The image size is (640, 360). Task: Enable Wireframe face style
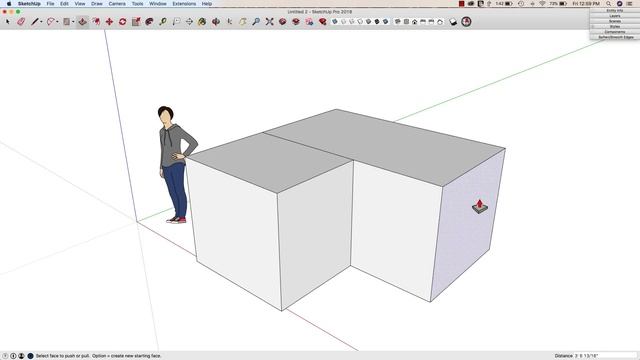351,22
